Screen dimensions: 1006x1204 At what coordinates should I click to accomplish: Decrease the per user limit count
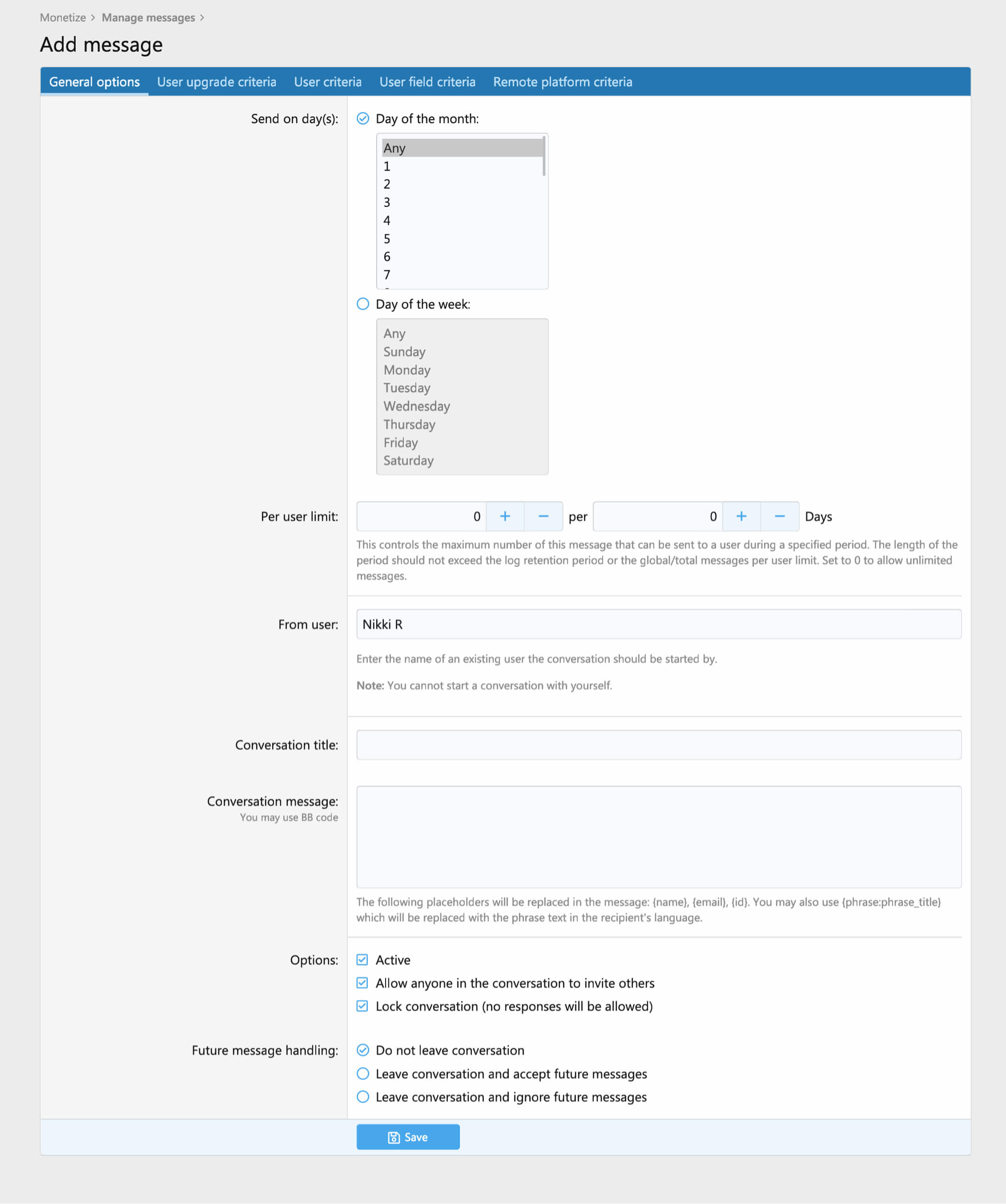(x=543, y=516)
